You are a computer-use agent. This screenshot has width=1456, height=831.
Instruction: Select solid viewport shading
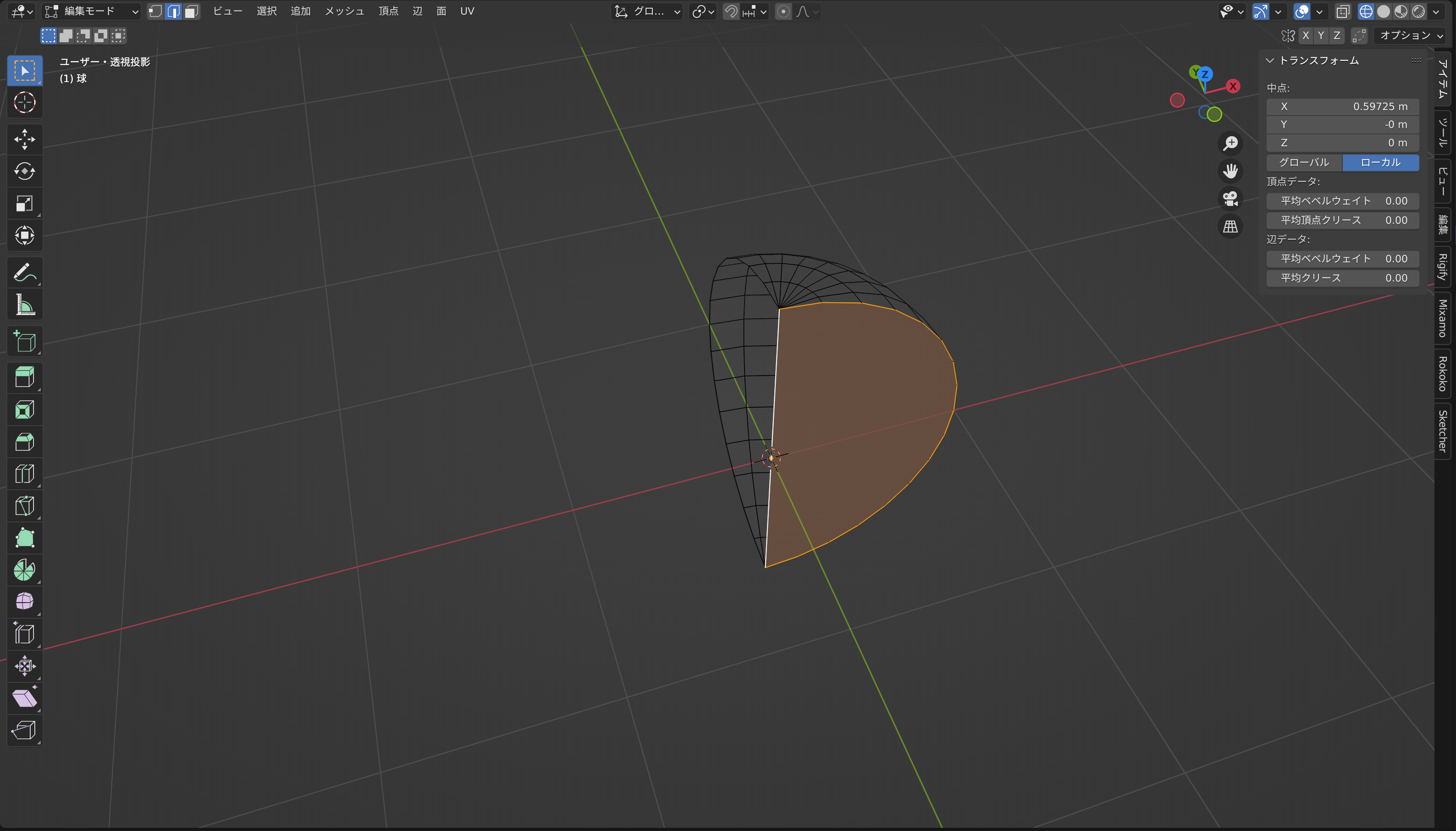coord(1384,11)
